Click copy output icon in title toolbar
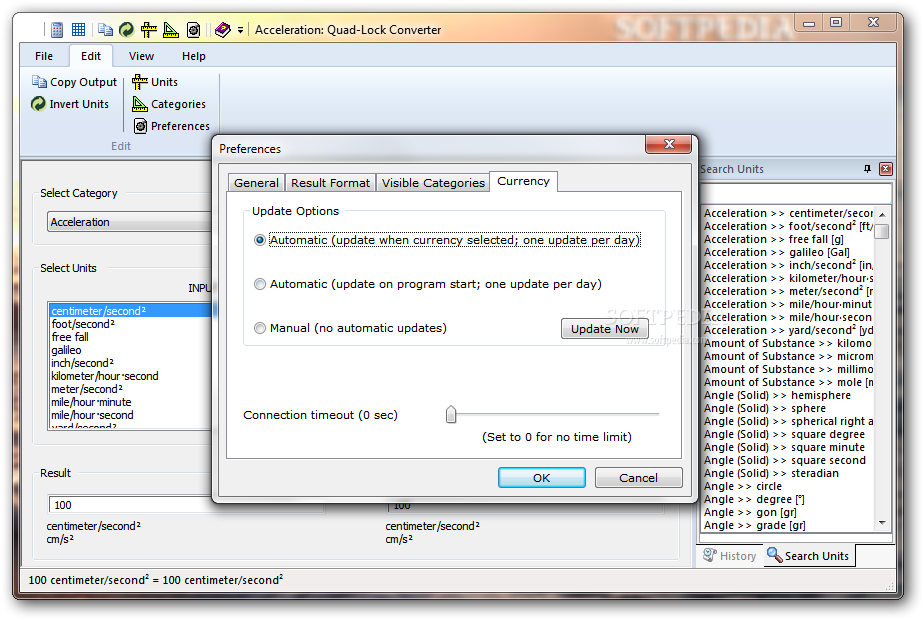924x620 pixels. point(105,29)
